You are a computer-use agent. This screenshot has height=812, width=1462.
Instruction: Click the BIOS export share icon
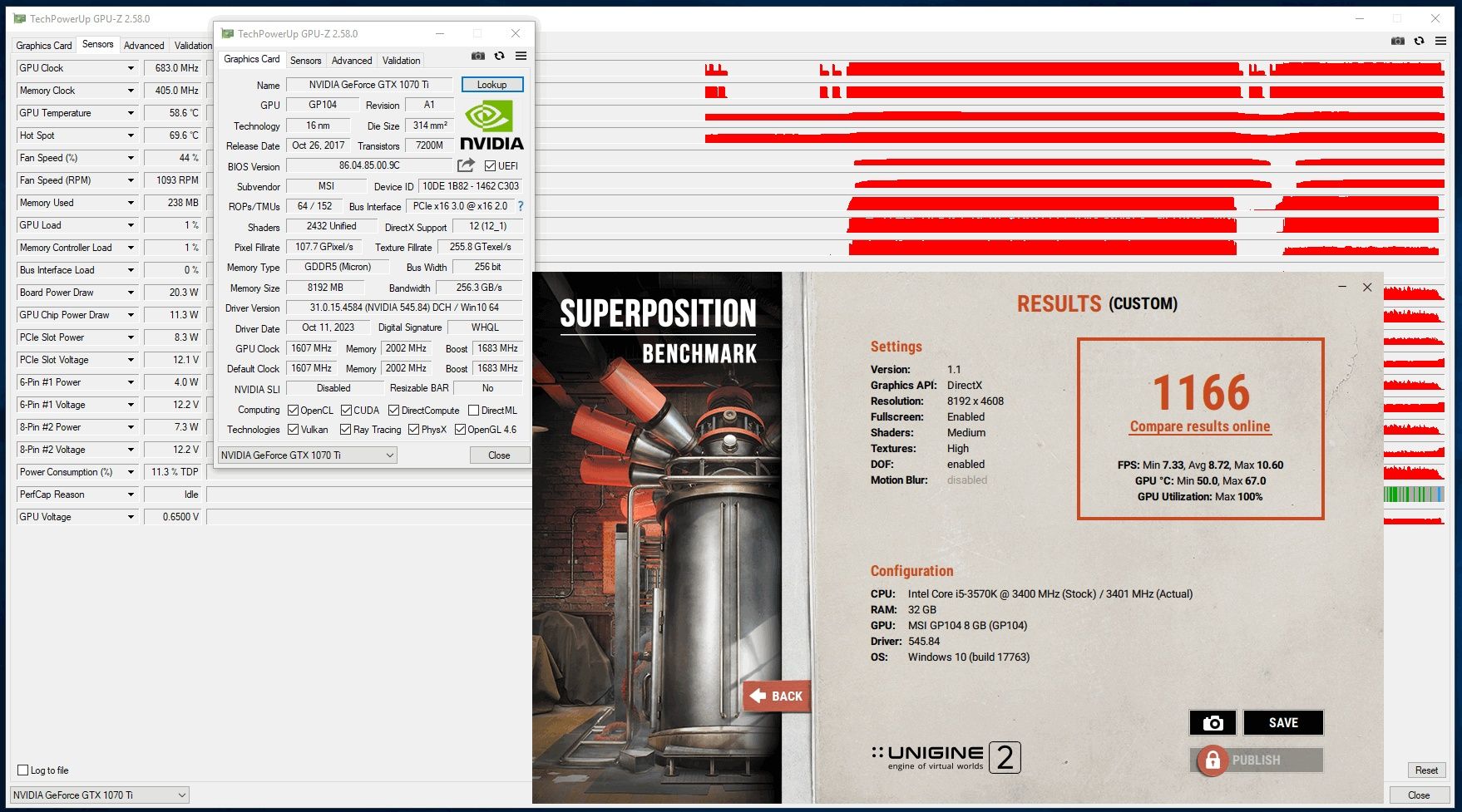tap(466, 165)
